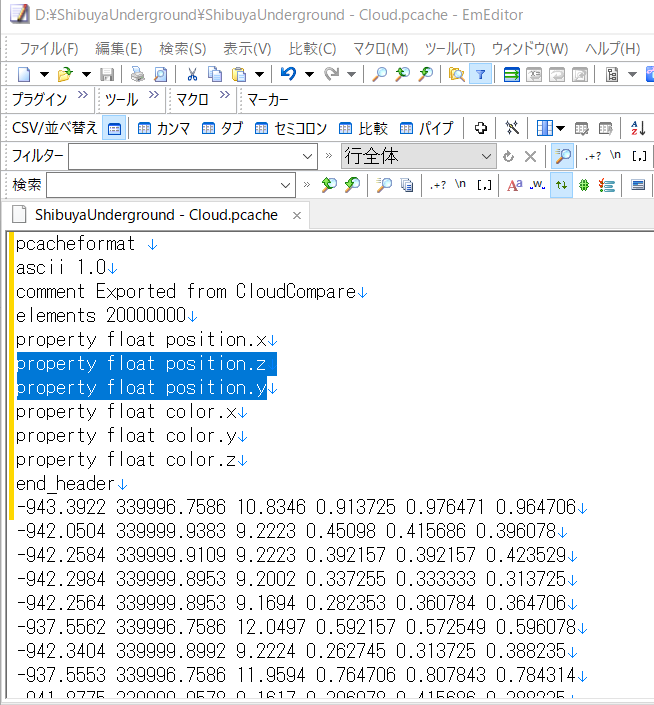Expand the New file dropdown arrow
This screenshot has height=705, width=654.
[x=44, y=74]
